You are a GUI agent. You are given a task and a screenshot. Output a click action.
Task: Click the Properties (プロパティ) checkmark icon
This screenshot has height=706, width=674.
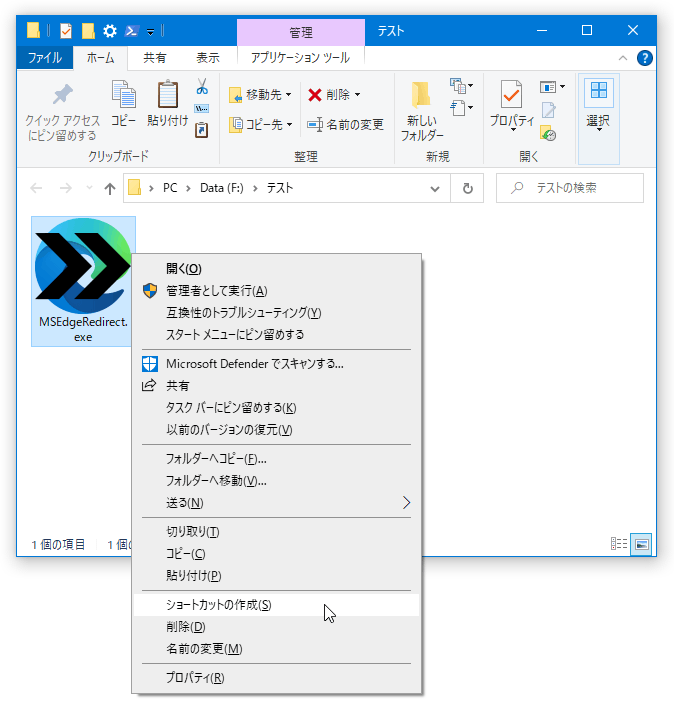pos(512,95)
